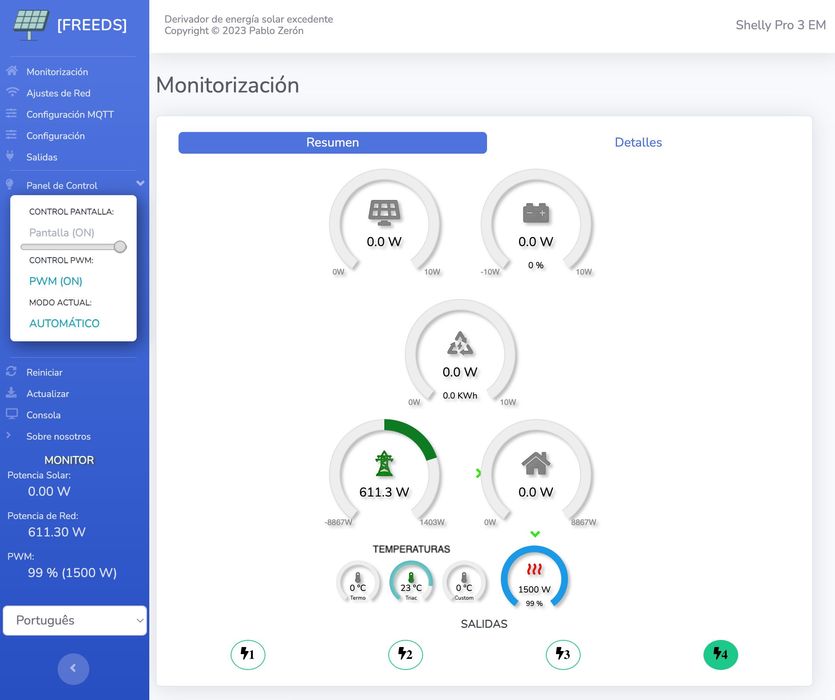Click AUTOMÁTICO current mode

pos(64,323)
